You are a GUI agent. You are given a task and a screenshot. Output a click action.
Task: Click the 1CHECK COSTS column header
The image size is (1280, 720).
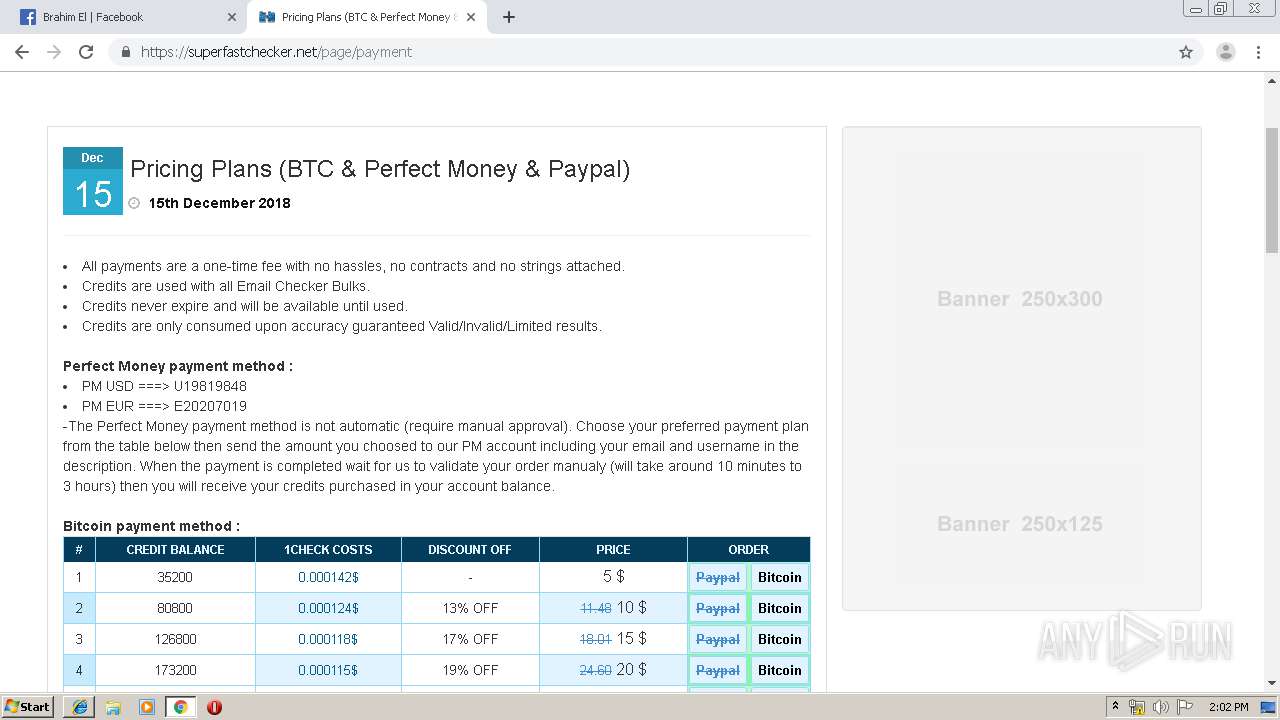pos(328,549)
